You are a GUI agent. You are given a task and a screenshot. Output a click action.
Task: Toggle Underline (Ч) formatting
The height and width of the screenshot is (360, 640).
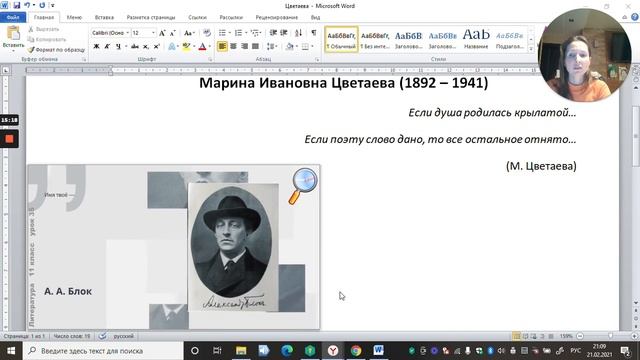point(118,47)
